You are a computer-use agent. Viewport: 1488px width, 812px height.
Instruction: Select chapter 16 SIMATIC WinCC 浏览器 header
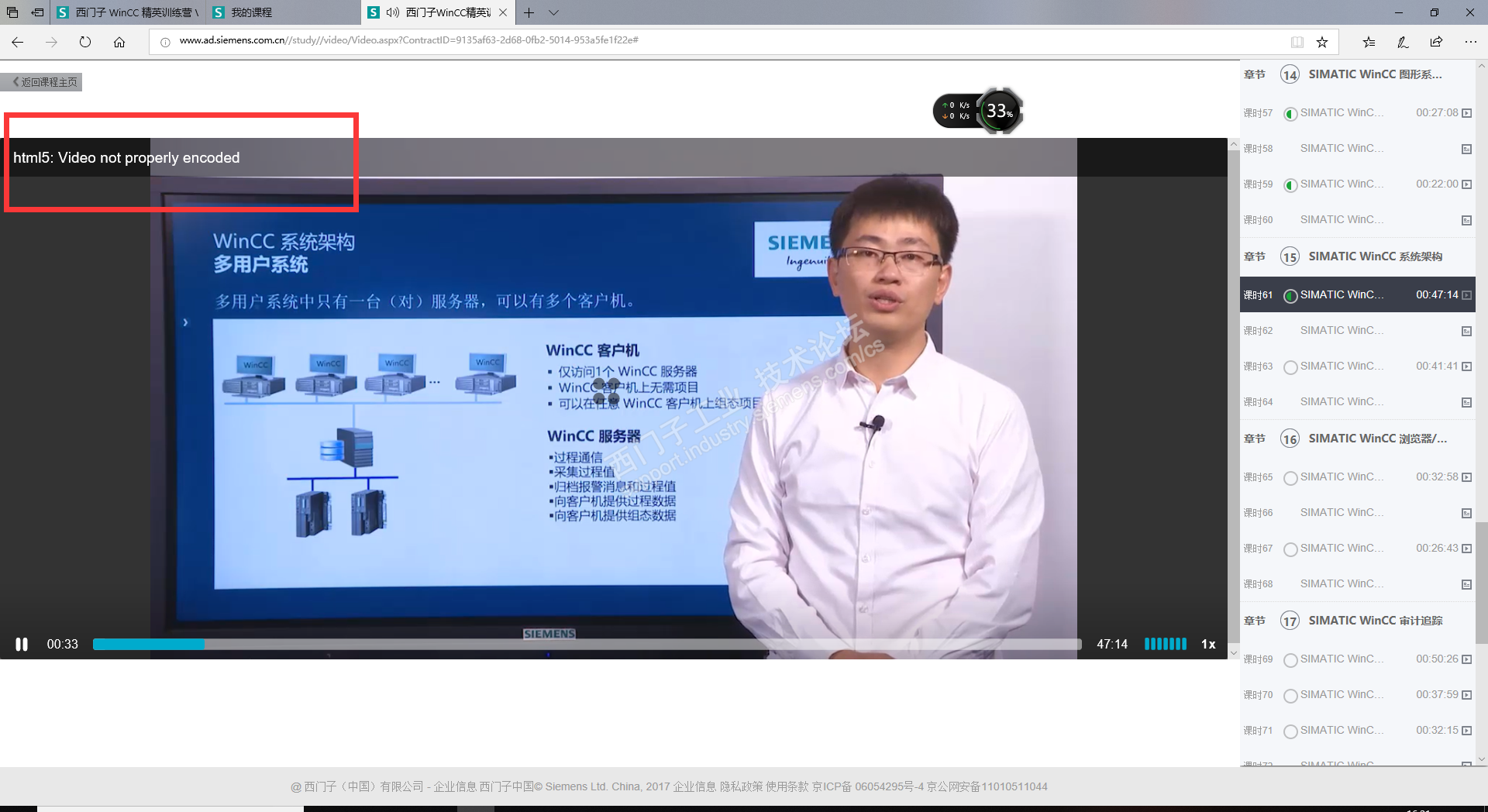pyautogui.click(x=1358, y=439)
